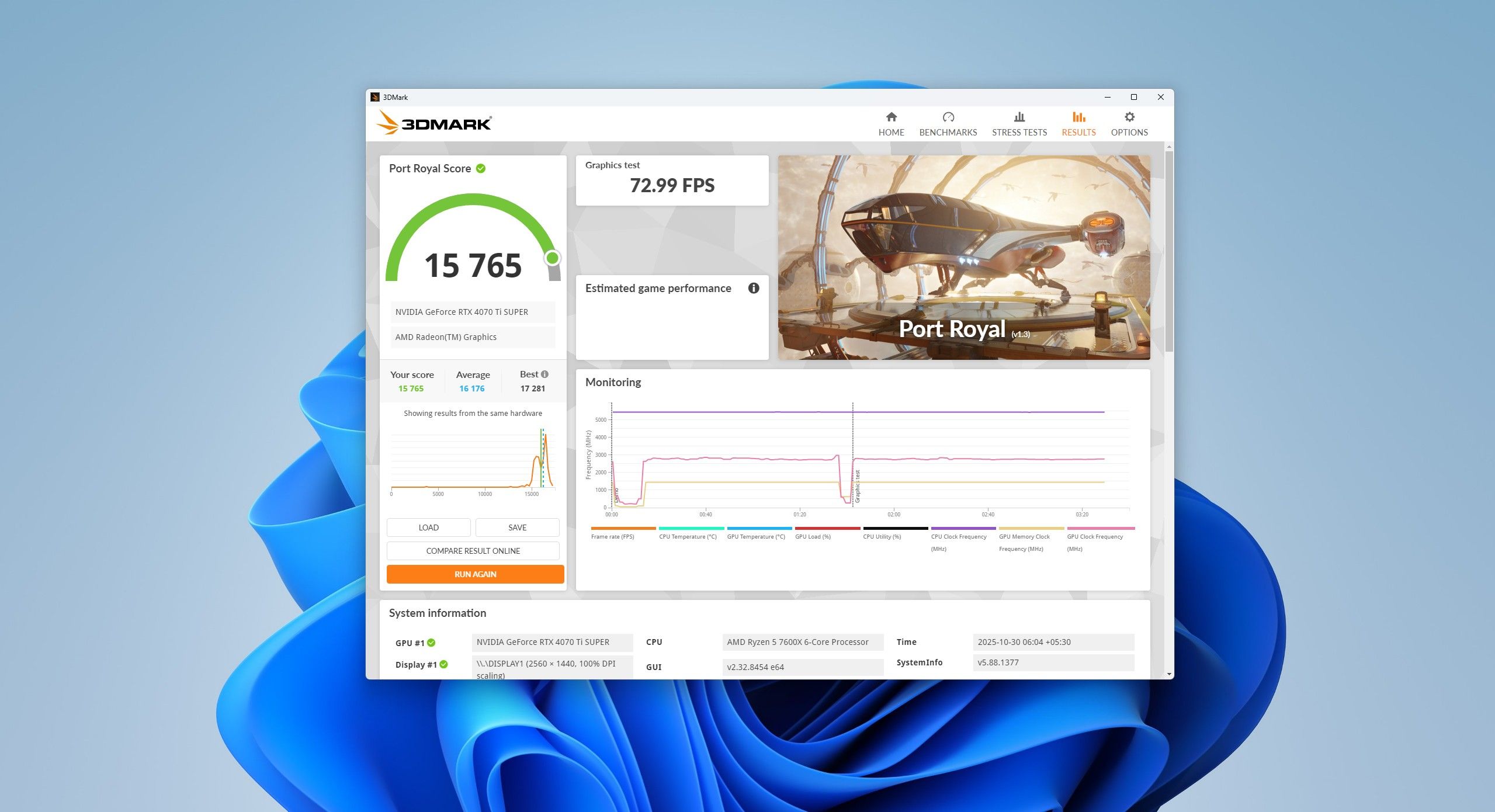This screenshot has height=812, width=1495.
Task: Click the Average score 16 176
Action: 471,388
